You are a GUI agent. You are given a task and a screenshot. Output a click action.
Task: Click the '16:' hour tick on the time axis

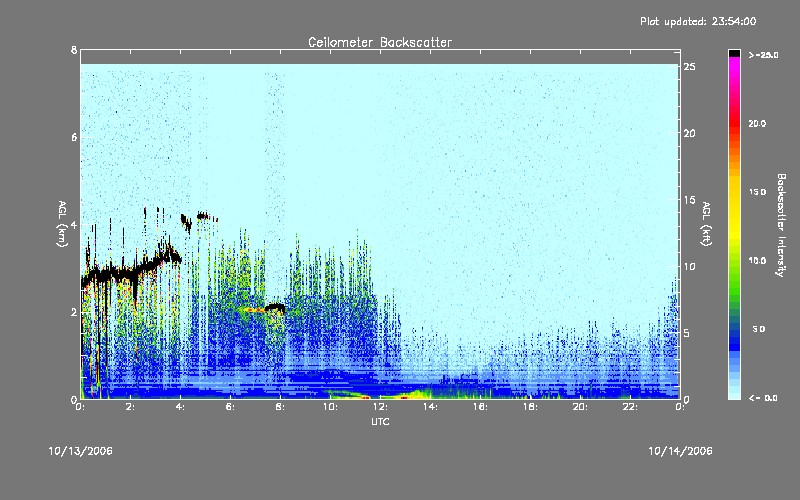[x=481, y=407]
